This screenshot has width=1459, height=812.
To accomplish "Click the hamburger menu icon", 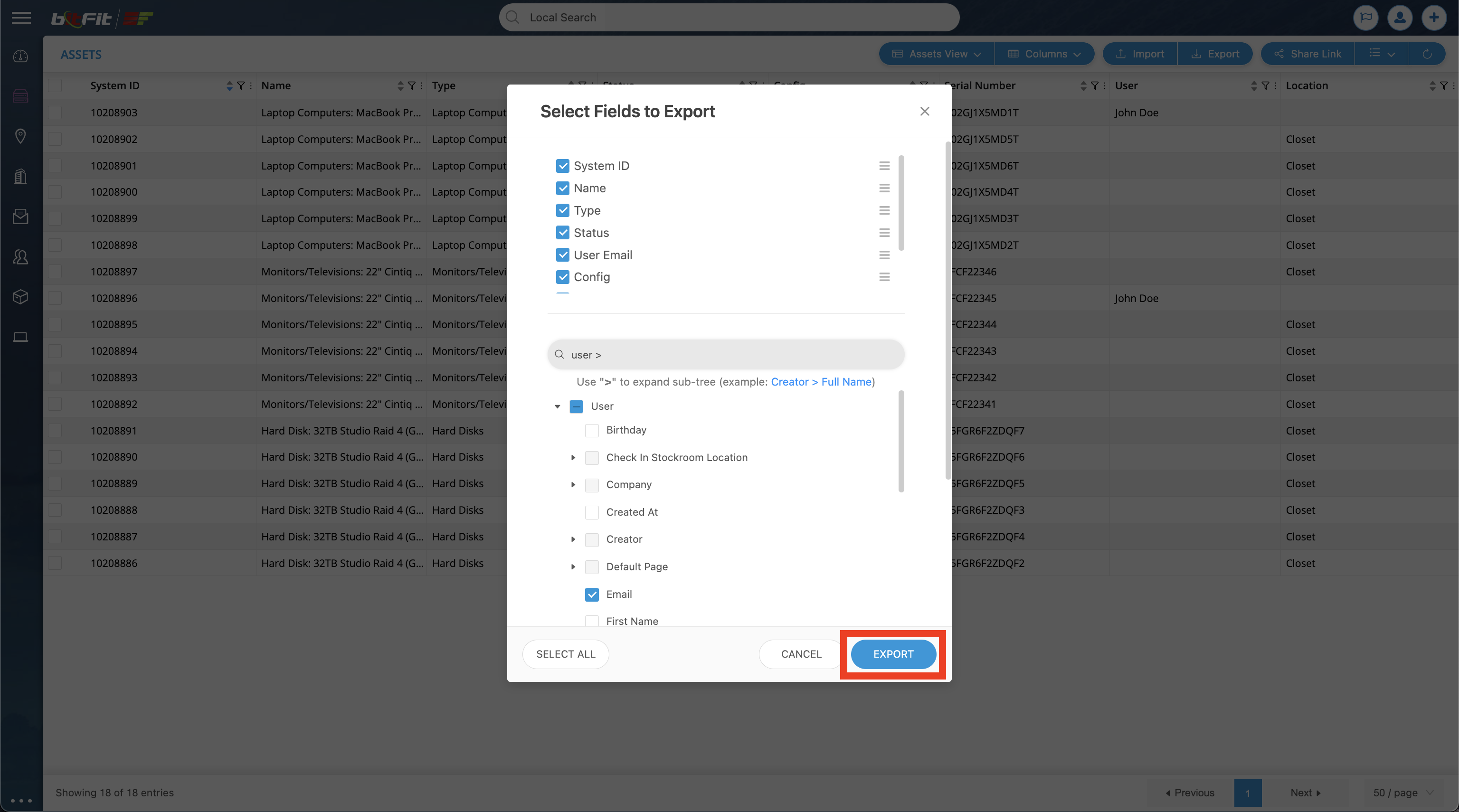I will pos(21,18).
